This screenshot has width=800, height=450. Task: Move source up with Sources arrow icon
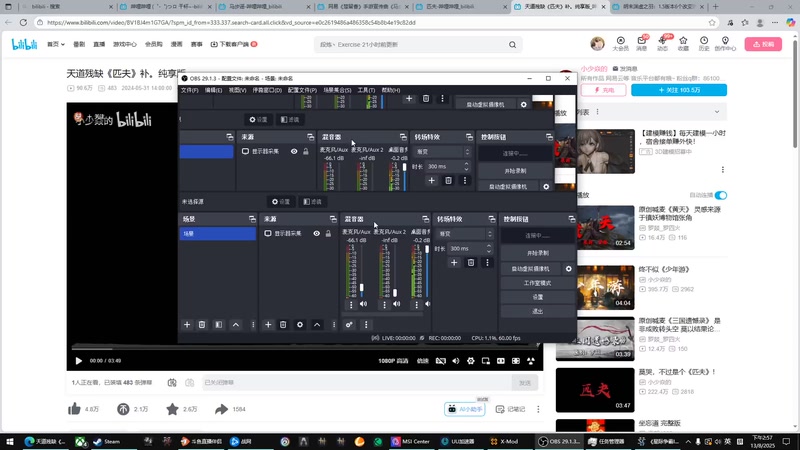[x=317, y=324]
